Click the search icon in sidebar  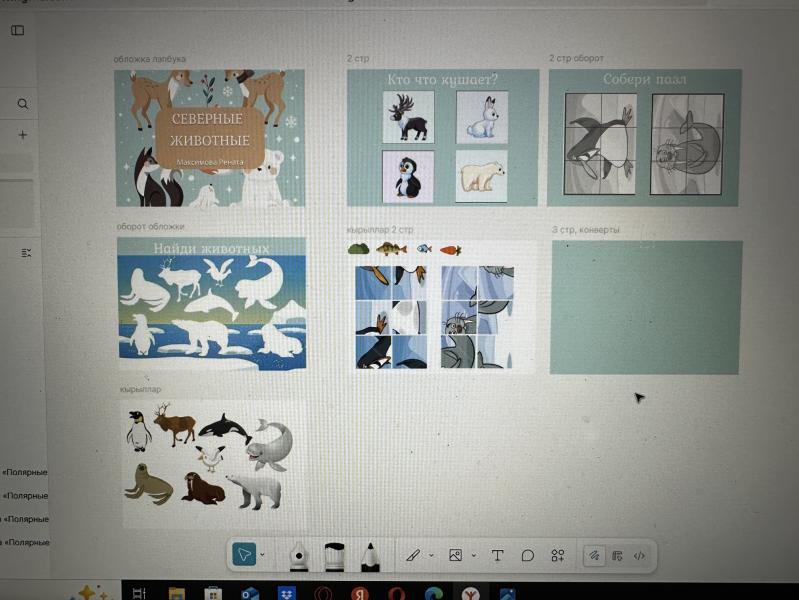[22, 104]
